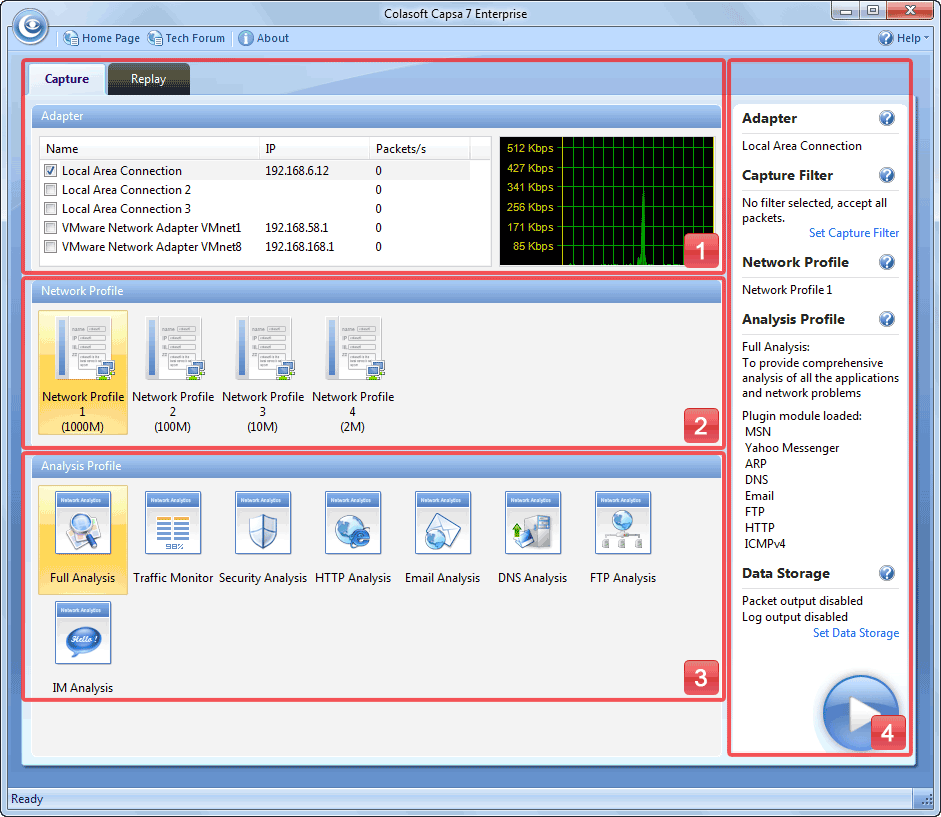
Task: Check the VMware Network Adapter VMnet8 box
Action: tap(51, 247)
